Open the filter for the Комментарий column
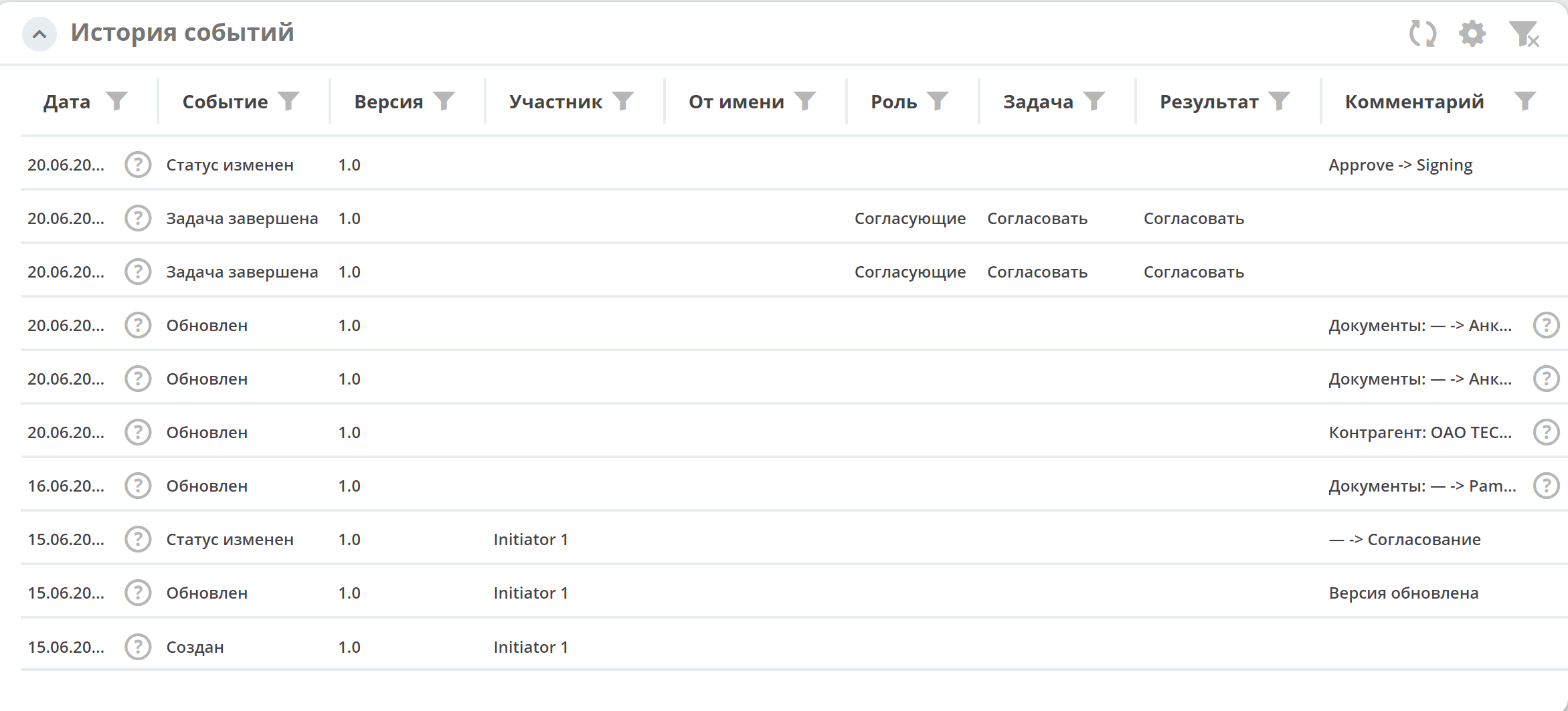Screen dimensions: 1568x711 pos(1525,101)
